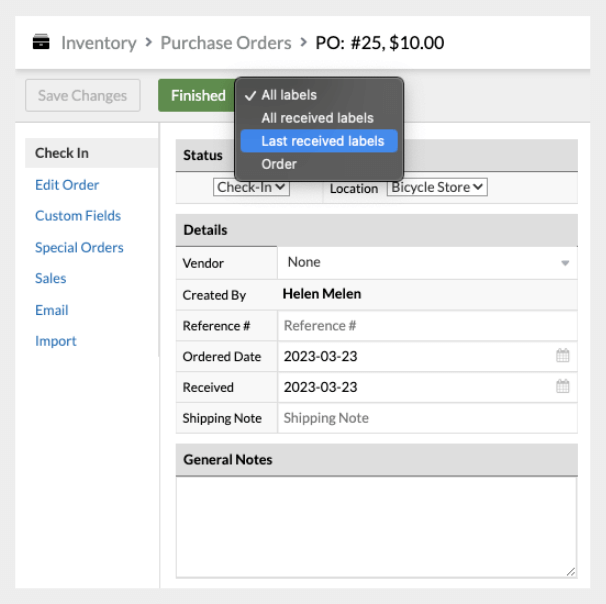Click the Save Changes button
The height and width of the screenshot is (604, 606).
[82, 96]
